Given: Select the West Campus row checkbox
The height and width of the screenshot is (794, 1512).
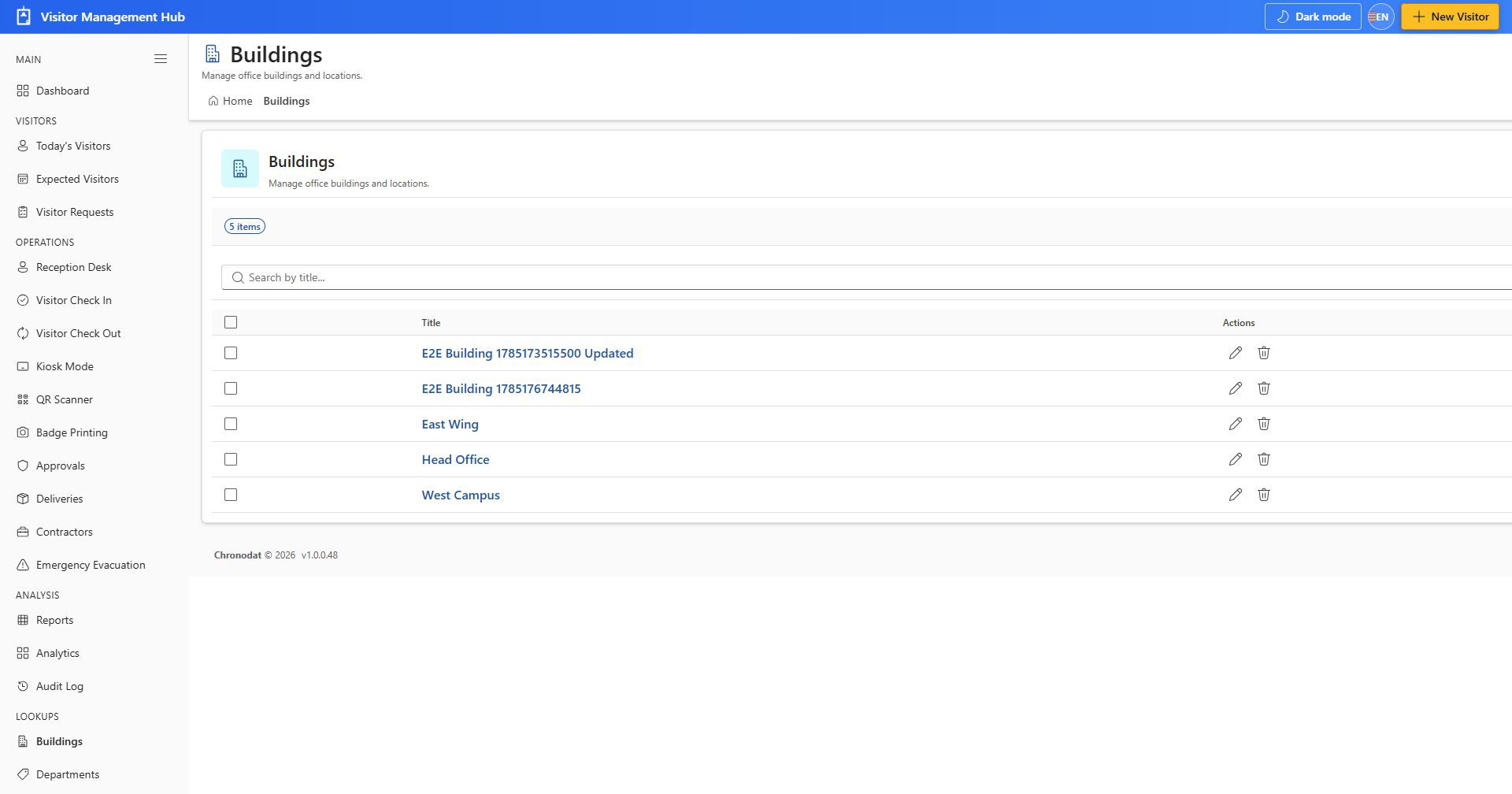Looking at the screenshot, I should (231, 495).
